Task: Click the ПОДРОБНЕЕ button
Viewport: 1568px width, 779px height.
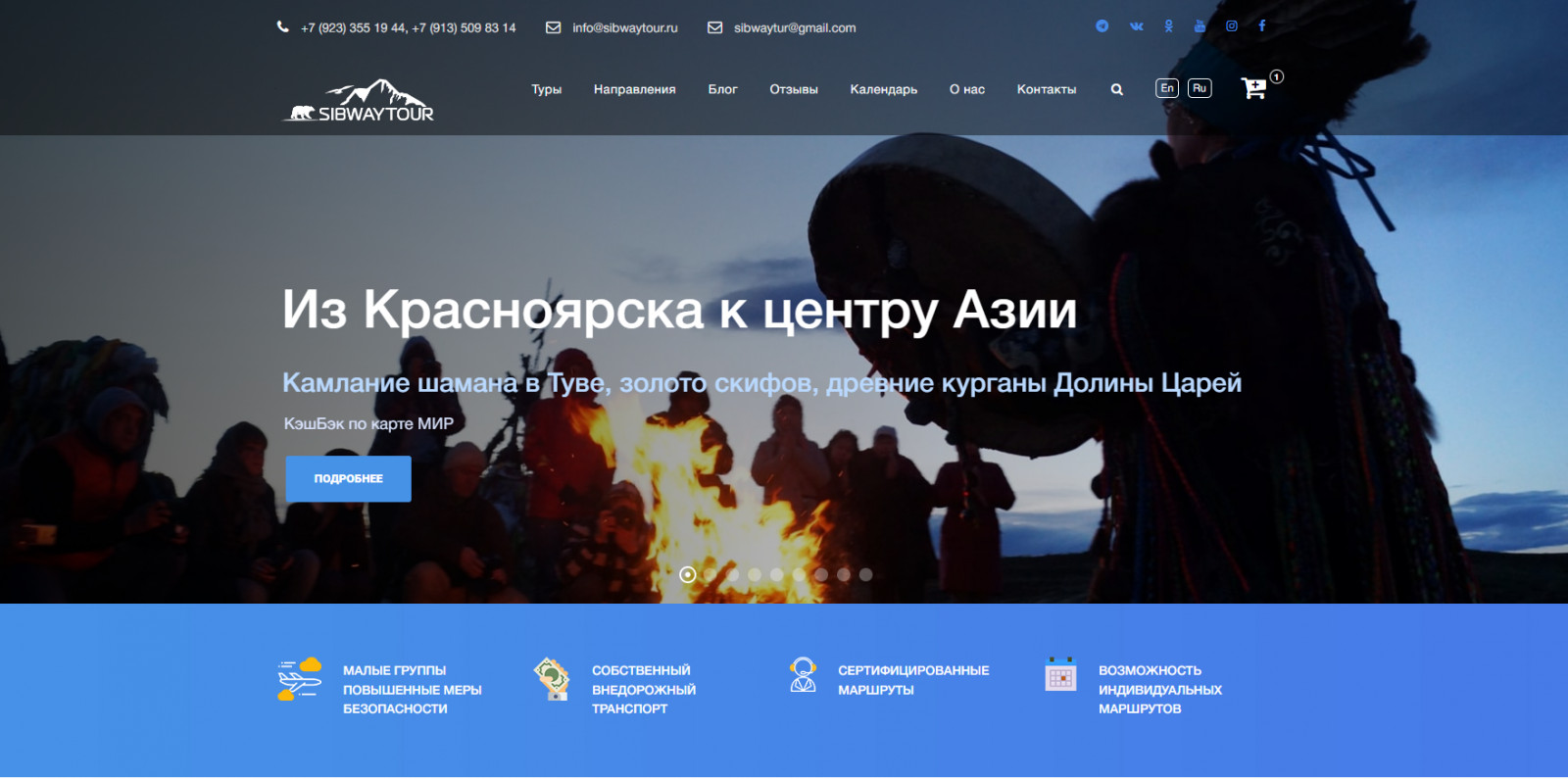Action: click(x=348, y=479)
